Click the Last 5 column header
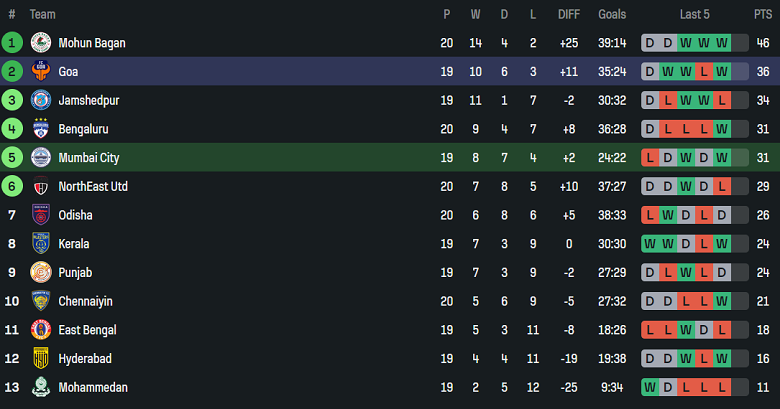The image size is (780, 409). [x=694, y=14]
